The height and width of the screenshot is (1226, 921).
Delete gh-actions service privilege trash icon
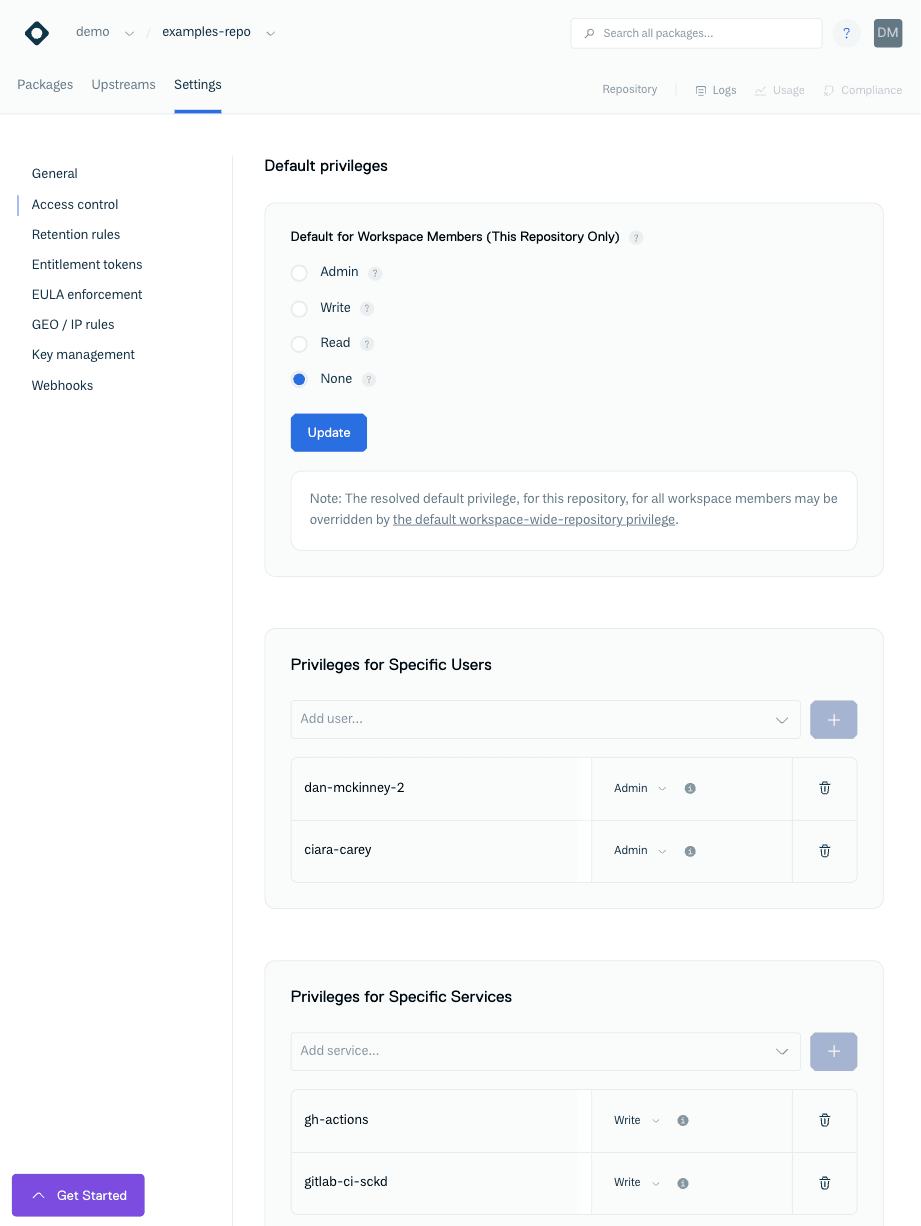(x=825, y=1120)
